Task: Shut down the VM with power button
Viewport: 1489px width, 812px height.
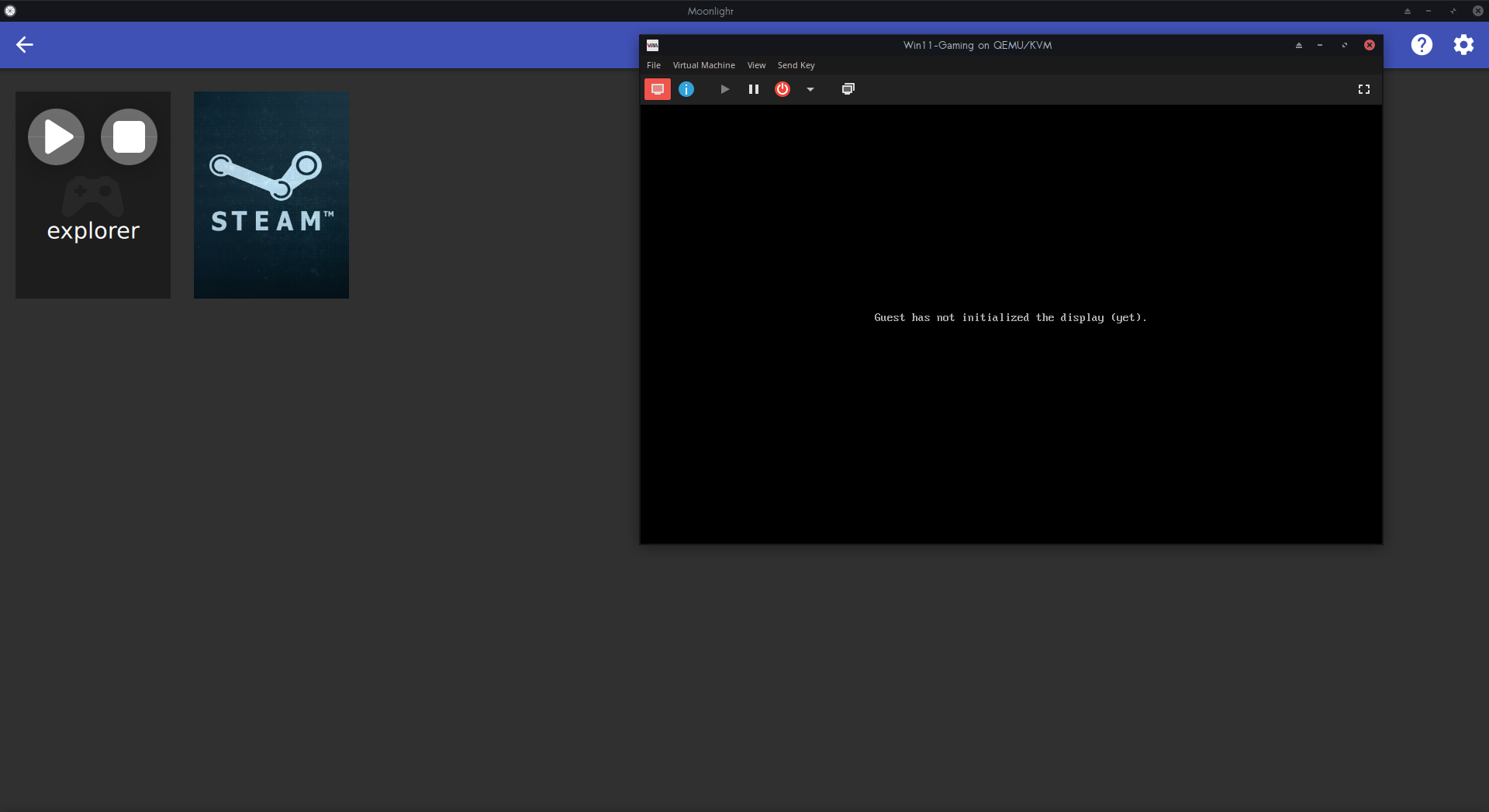Action: 783,89
